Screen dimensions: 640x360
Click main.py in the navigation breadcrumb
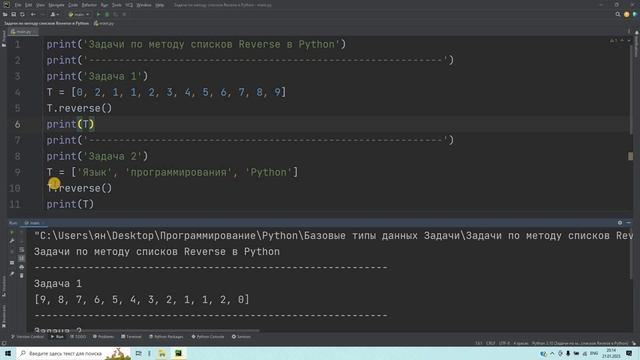(104, 23)
